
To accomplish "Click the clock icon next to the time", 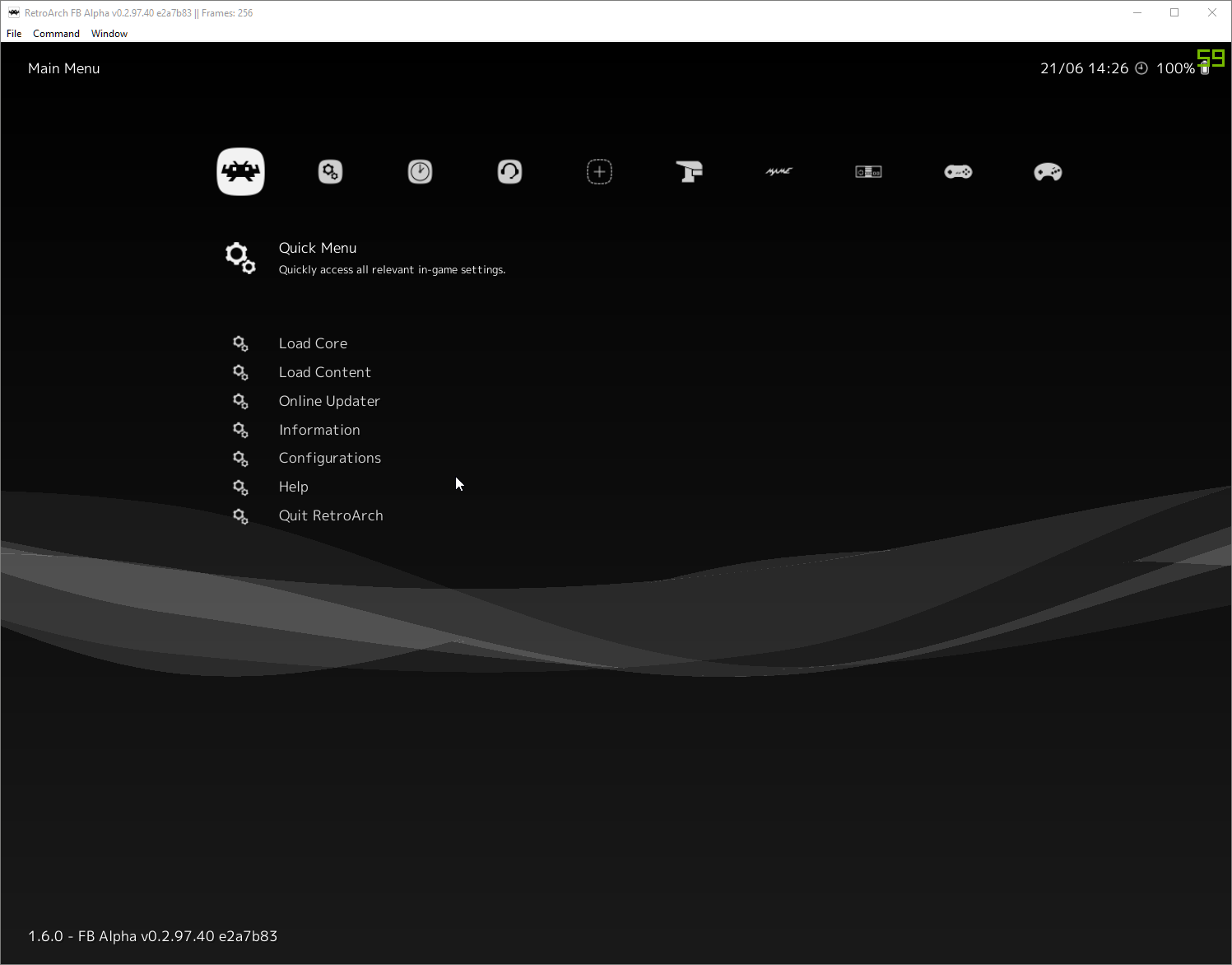I will click(x=1141, y=68).
